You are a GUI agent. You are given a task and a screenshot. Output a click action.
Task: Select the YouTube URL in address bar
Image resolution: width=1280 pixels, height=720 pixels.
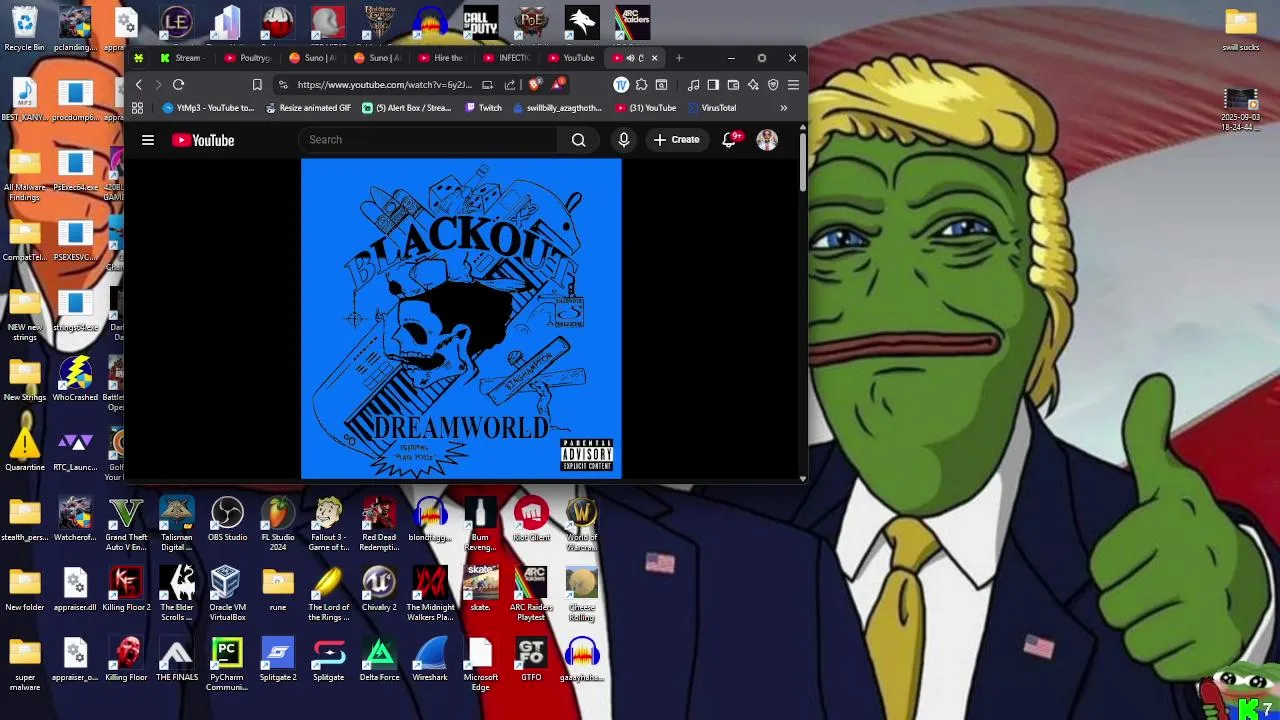(384, 85)
